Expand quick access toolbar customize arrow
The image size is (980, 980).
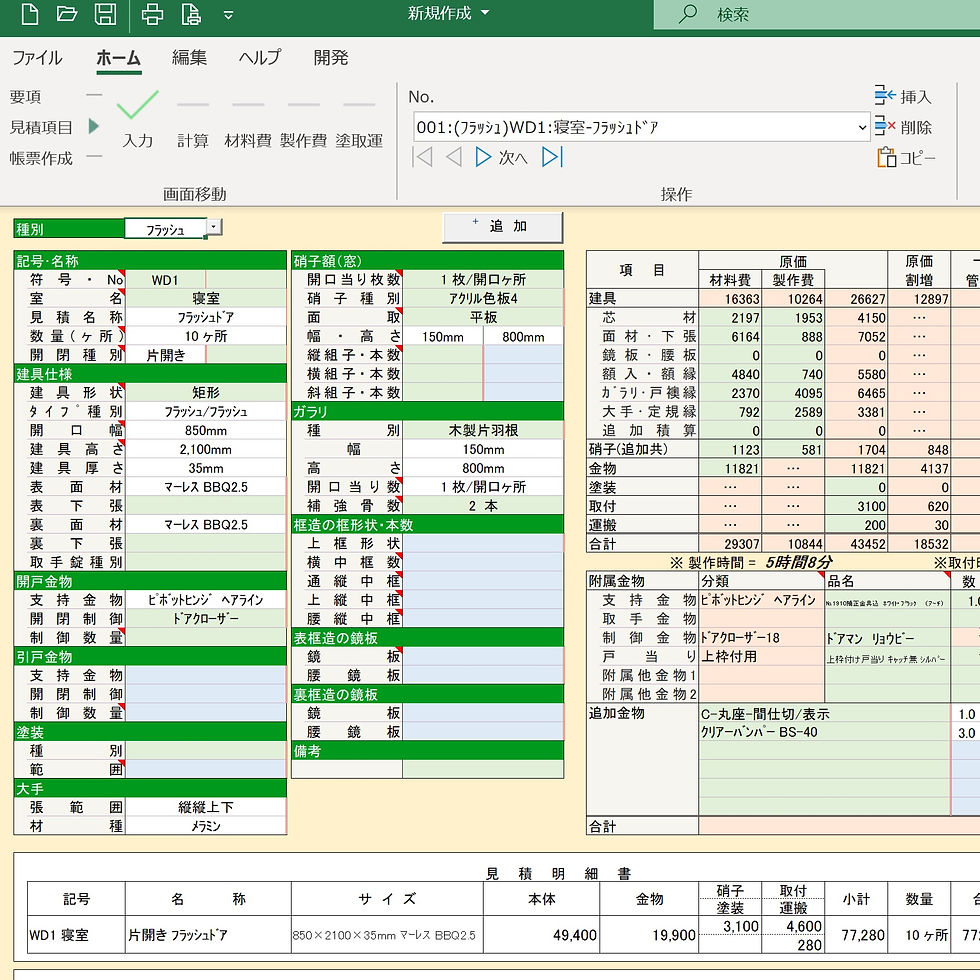point(228,15)
